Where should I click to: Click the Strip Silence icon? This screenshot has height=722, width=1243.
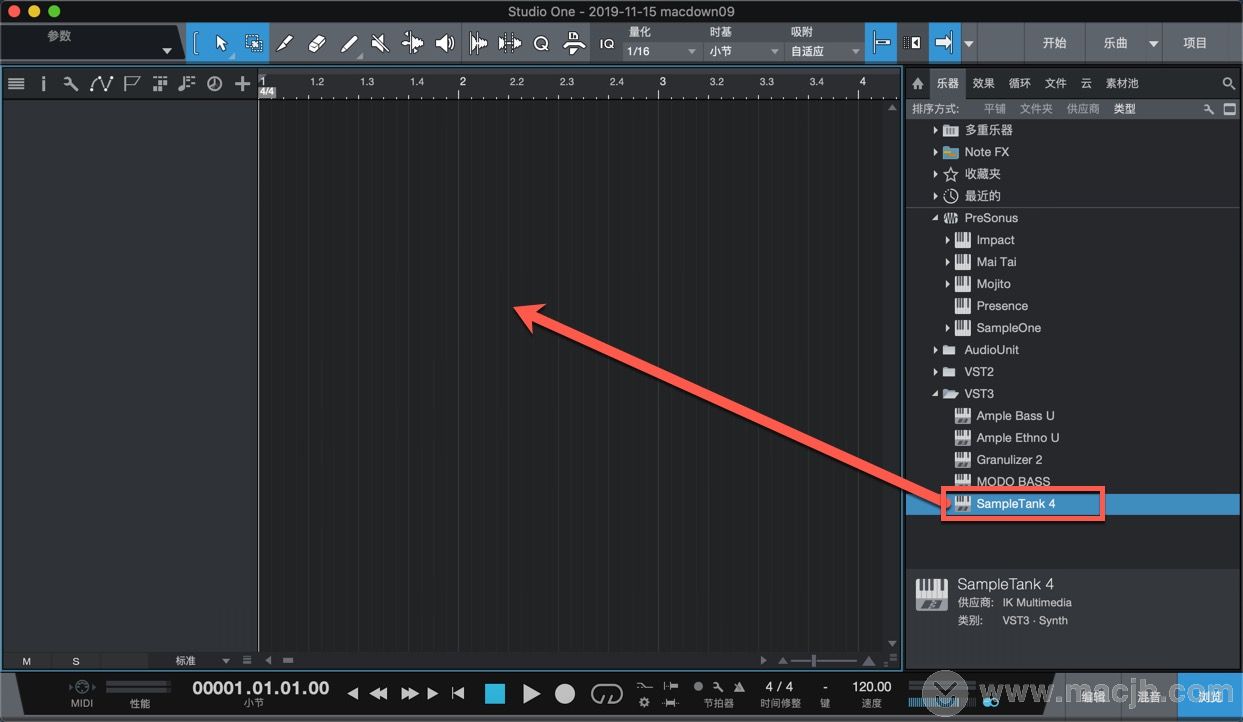tap(510, 44)
